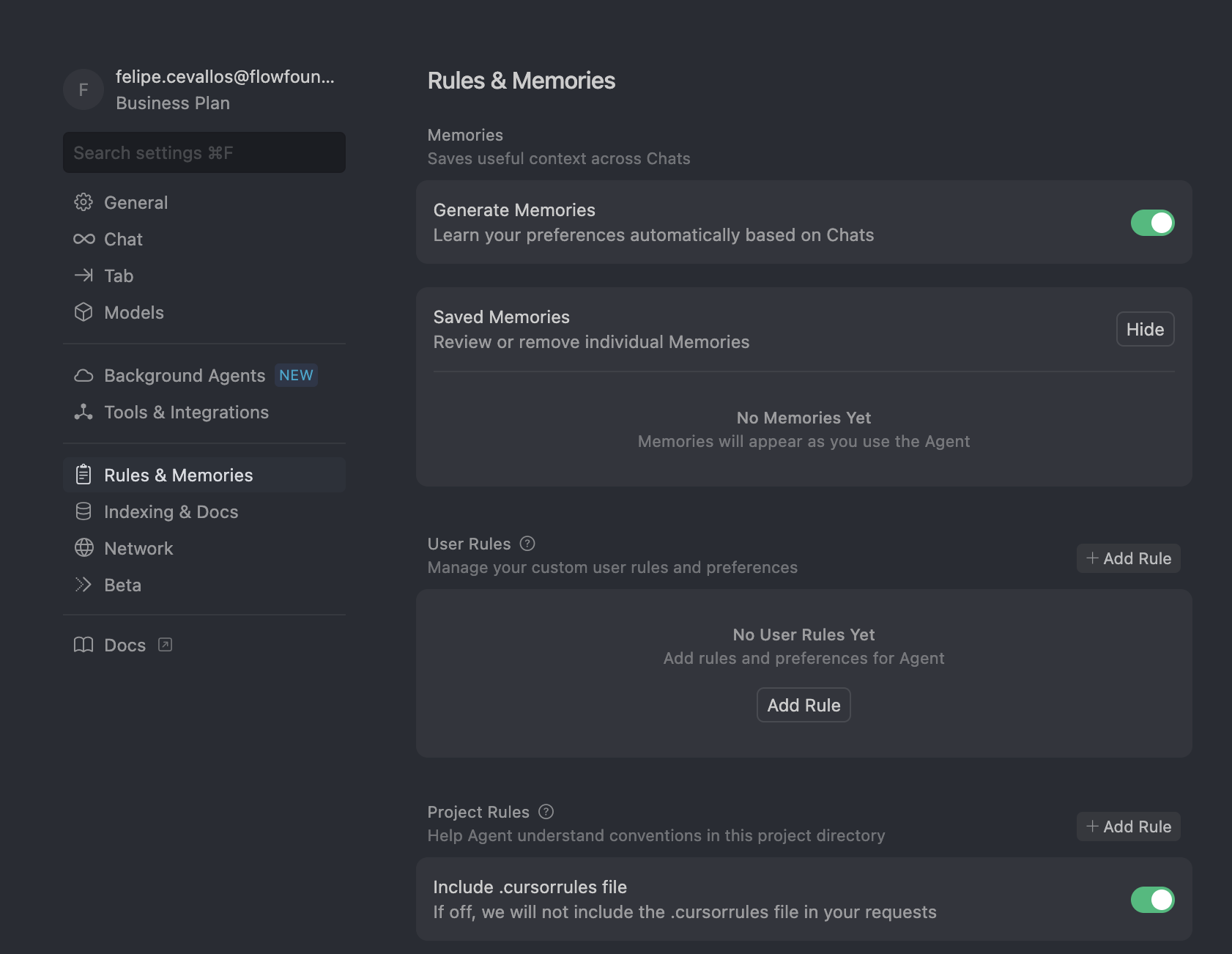
Task: Click the Background Agents cloud icon
Action: [84, 376]
